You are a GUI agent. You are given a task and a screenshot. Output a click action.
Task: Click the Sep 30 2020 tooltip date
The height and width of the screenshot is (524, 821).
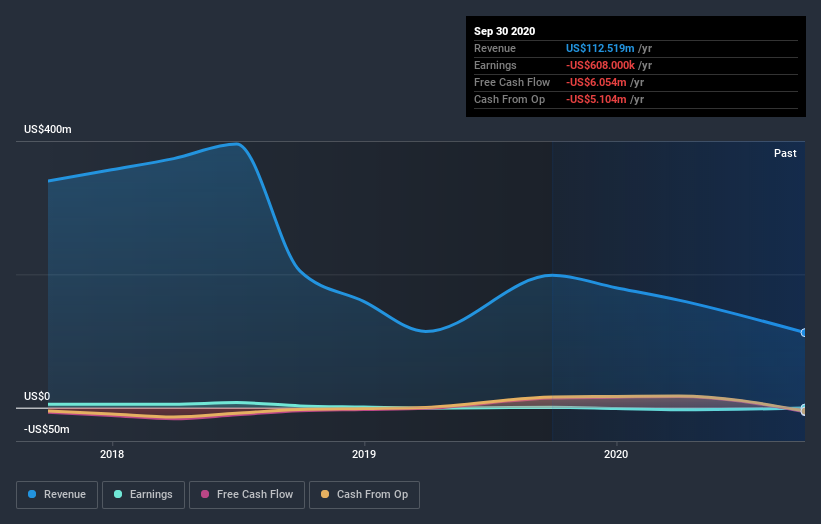tap(504, 31)
